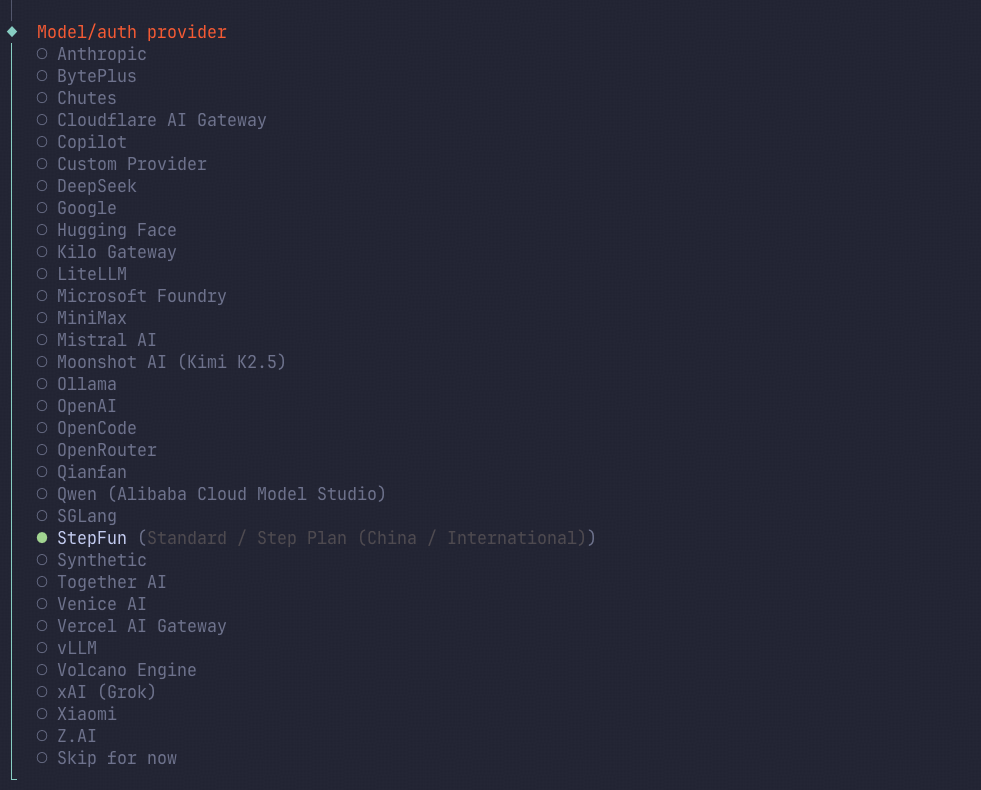Select Qwen (Alibaba Cloud Model Studio)

(211, 494)
